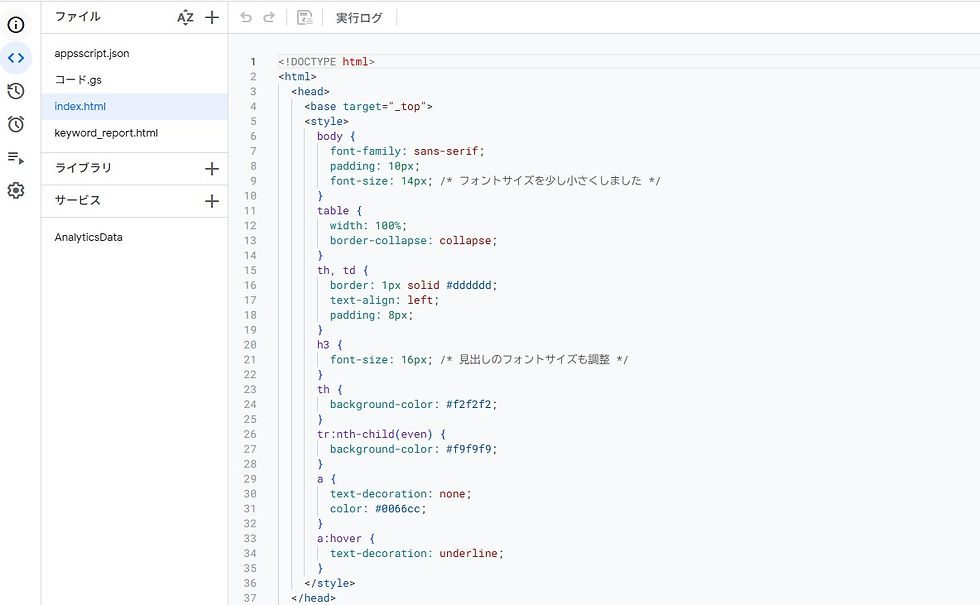980x605 pixels.
Task: Click the h3 selector line
Action: [x=329, y=345]
